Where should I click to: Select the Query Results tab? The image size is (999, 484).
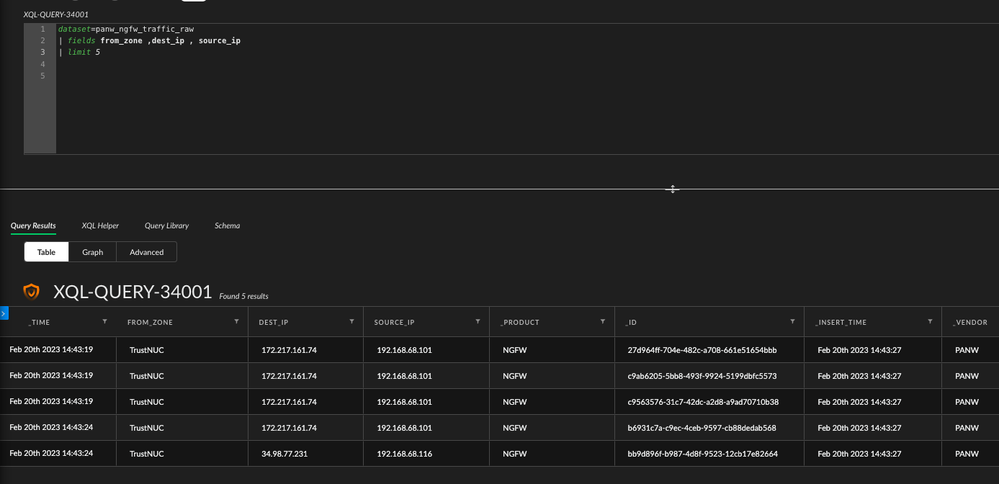pos(33,226)
